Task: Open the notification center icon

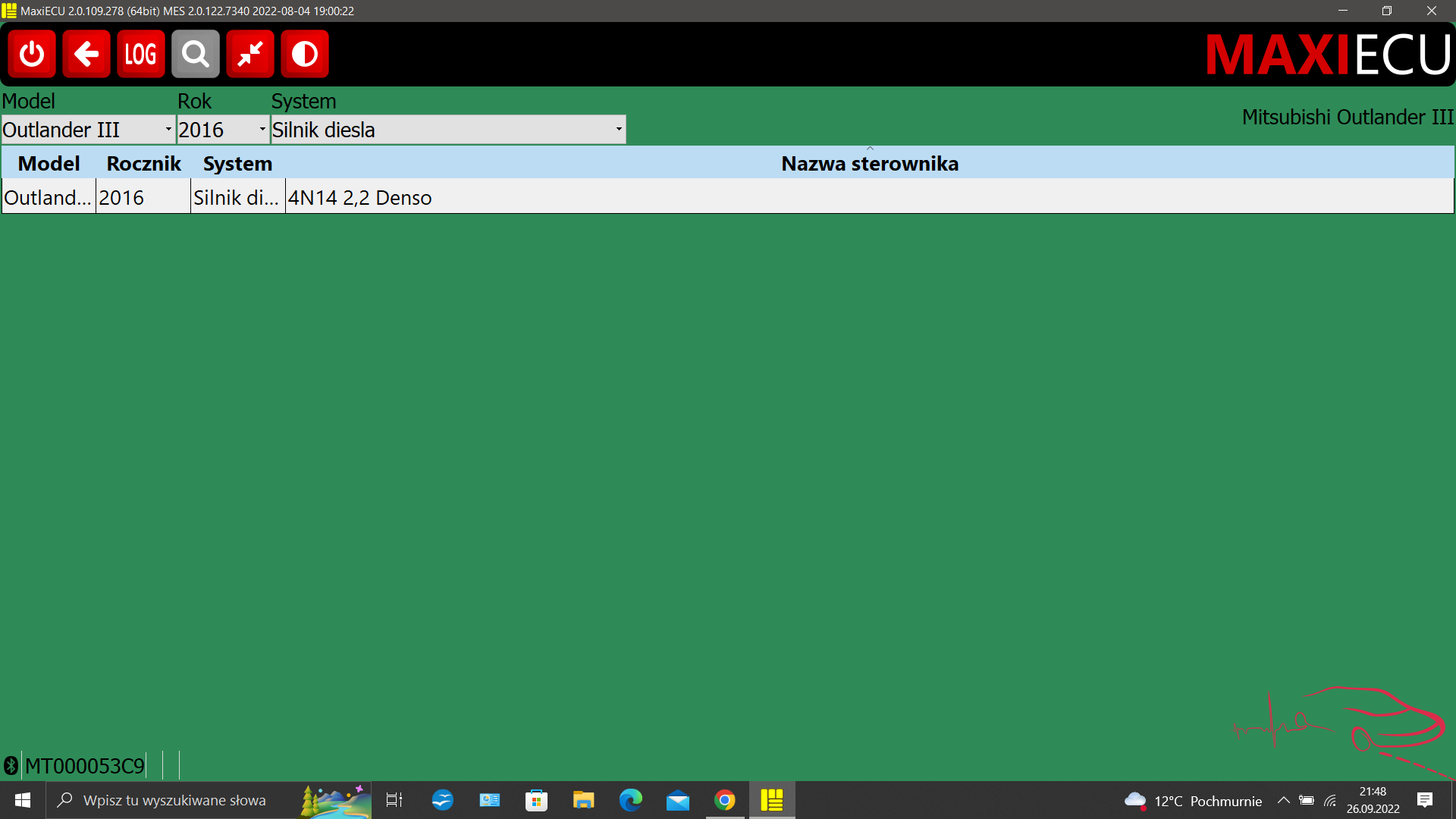Action: click(x=1425, y=800)
